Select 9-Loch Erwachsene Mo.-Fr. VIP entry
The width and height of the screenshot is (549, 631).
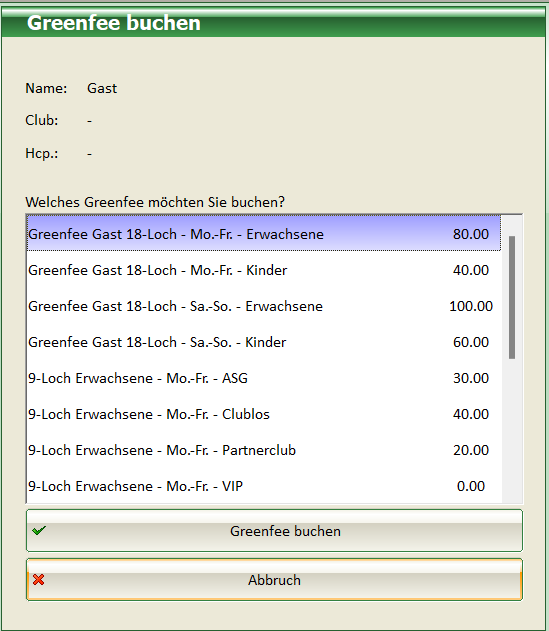tap(264, 486)
